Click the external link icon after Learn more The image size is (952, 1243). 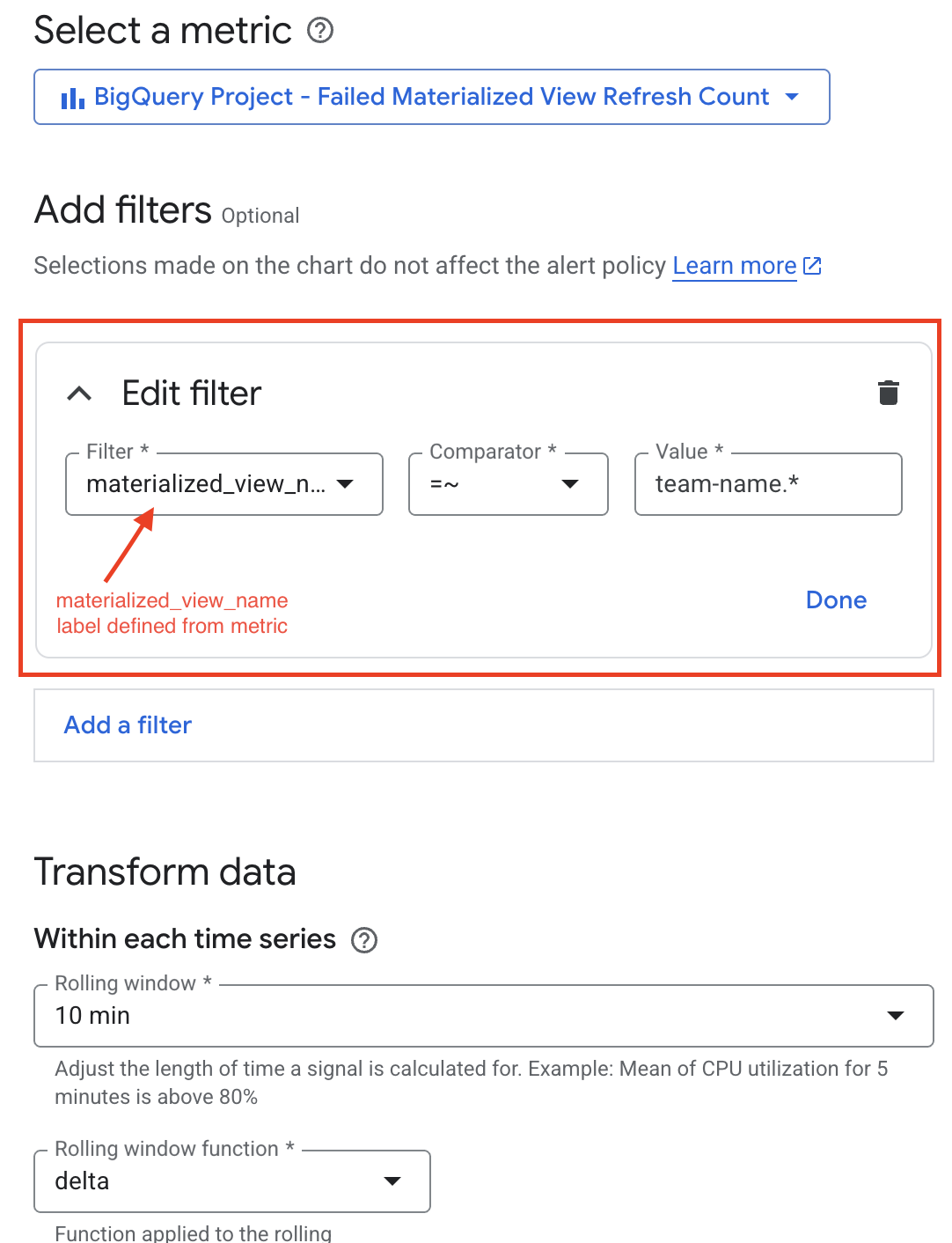point(812,265)
